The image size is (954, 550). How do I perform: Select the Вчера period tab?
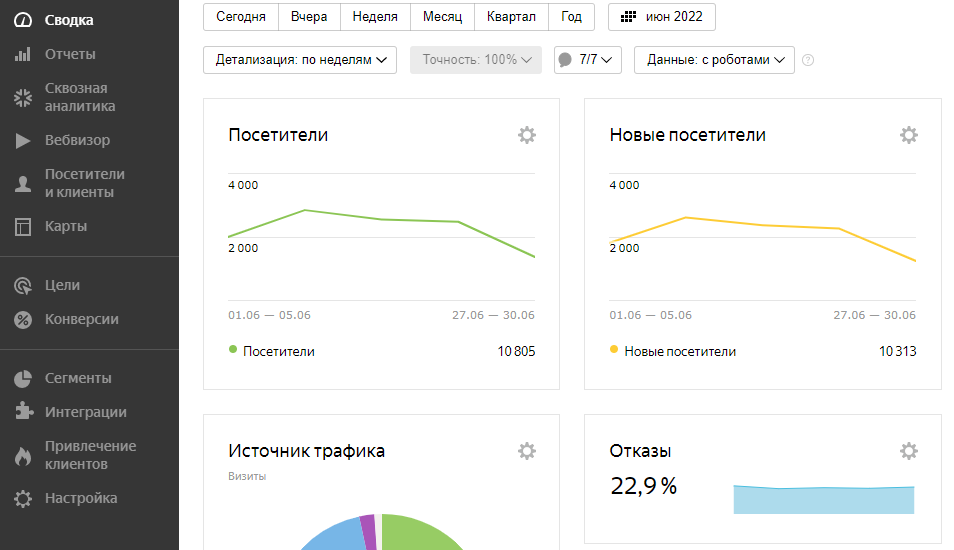point(309,16)
